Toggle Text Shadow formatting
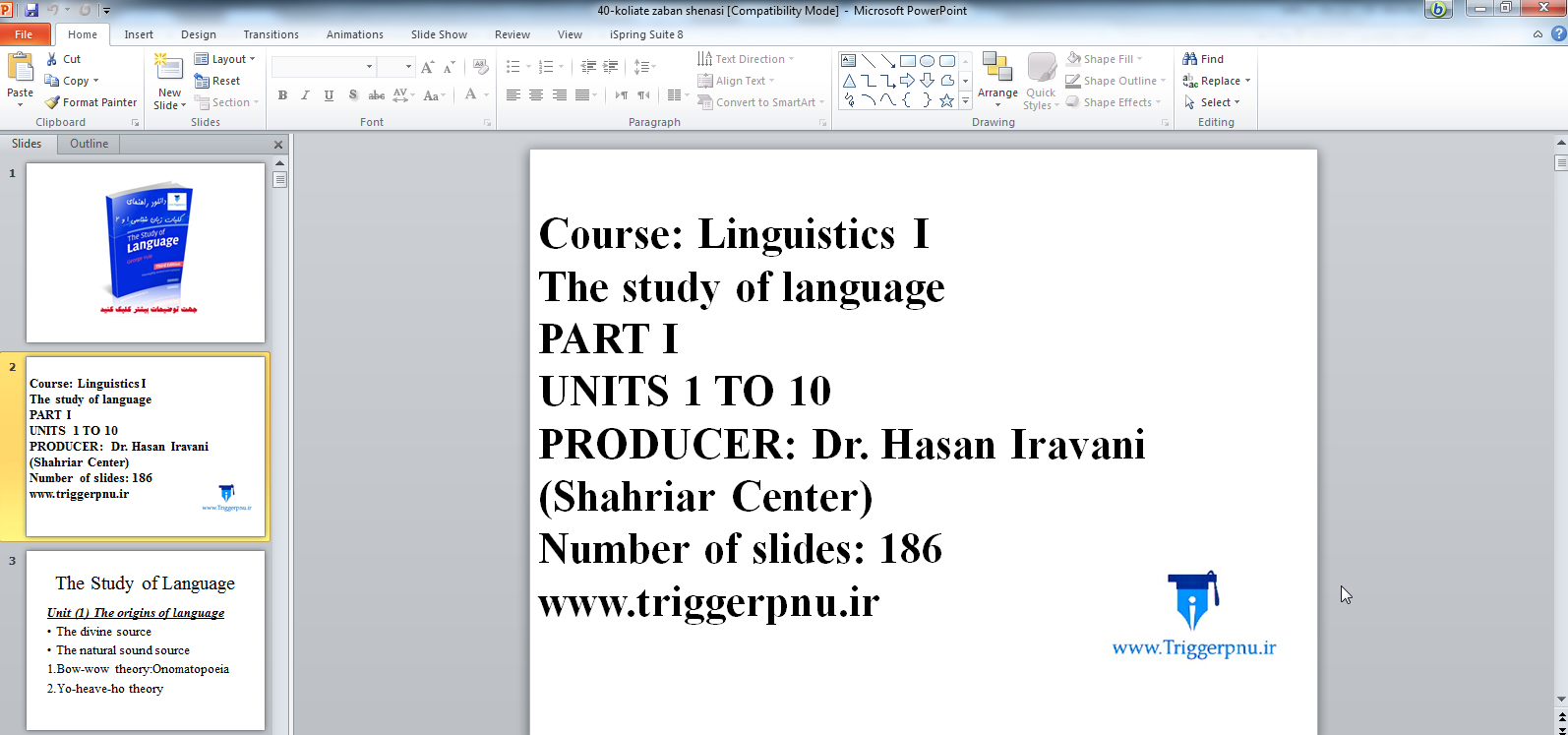The image size is (1568, 735). point(352,95)
